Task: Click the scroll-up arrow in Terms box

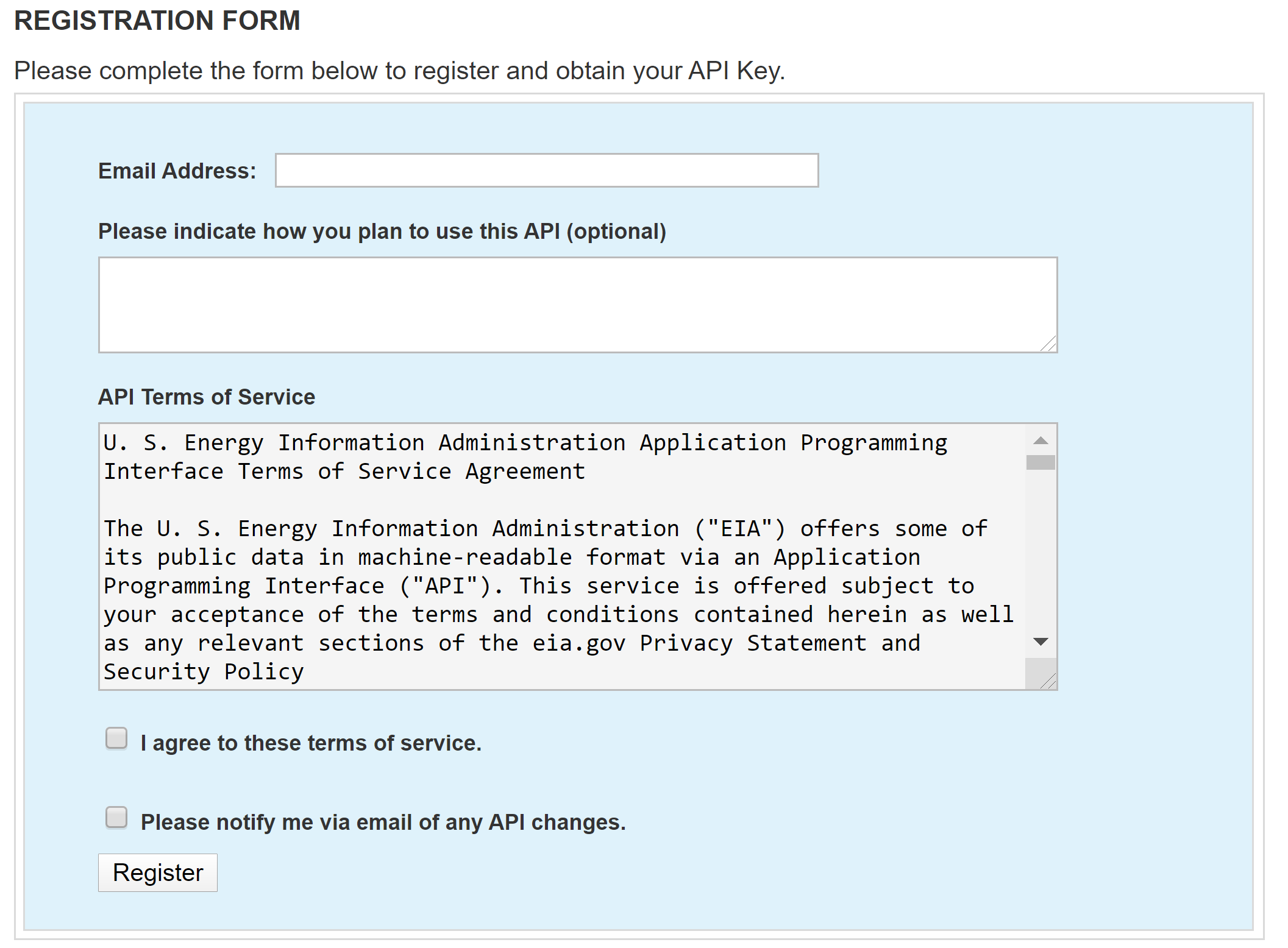Action: 1041,440
